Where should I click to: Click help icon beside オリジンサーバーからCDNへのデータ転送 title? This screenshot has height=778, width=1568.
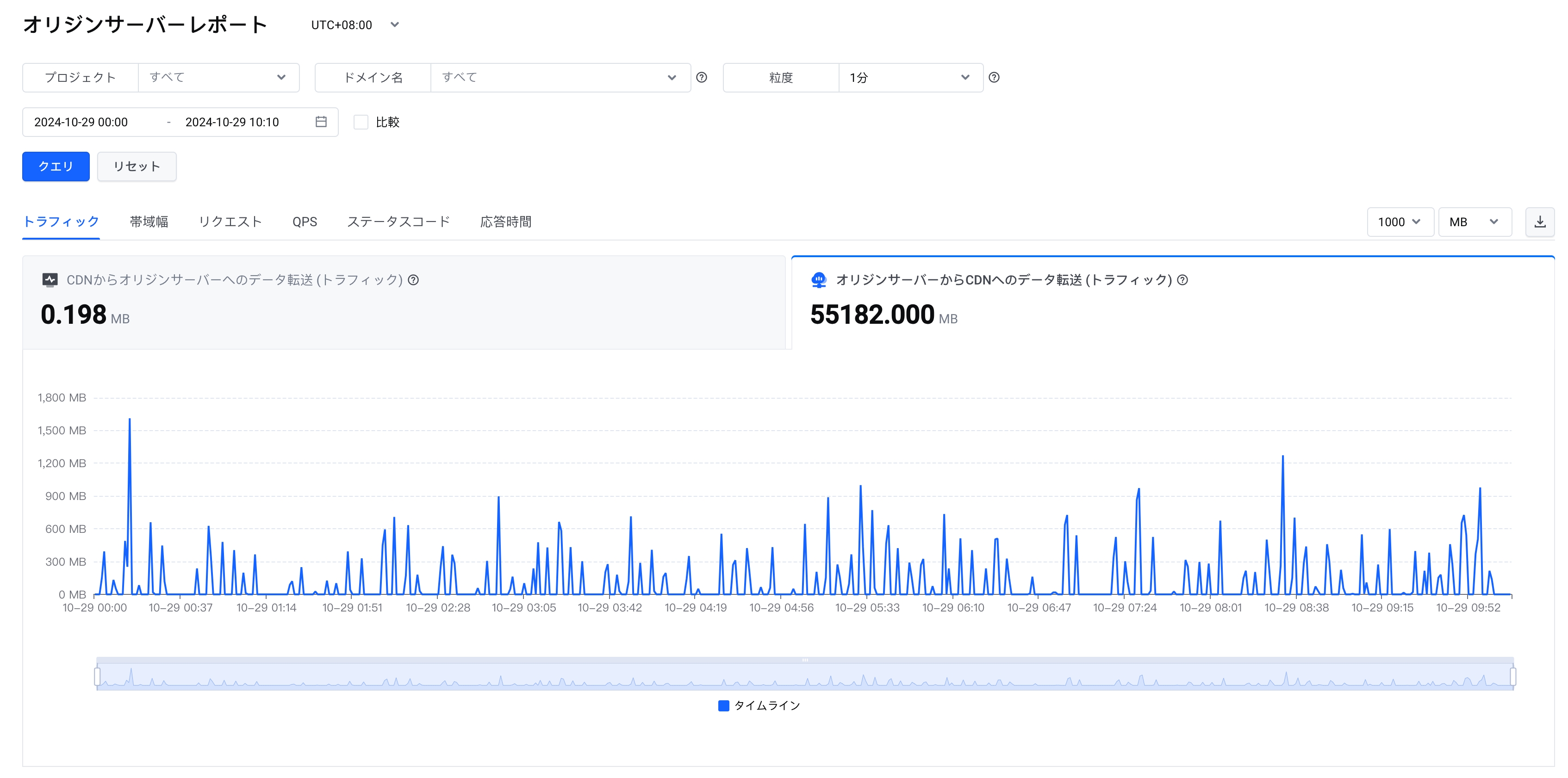pos(1182,280)
